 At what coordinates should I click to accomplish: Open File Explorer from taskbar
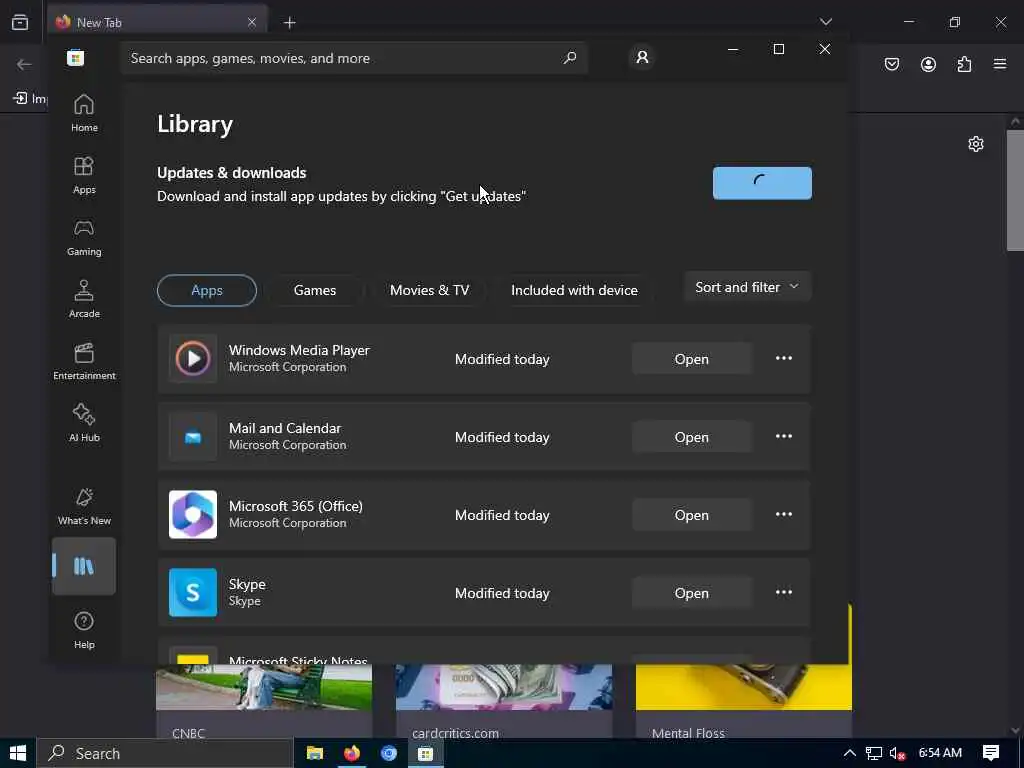(315, 753)
